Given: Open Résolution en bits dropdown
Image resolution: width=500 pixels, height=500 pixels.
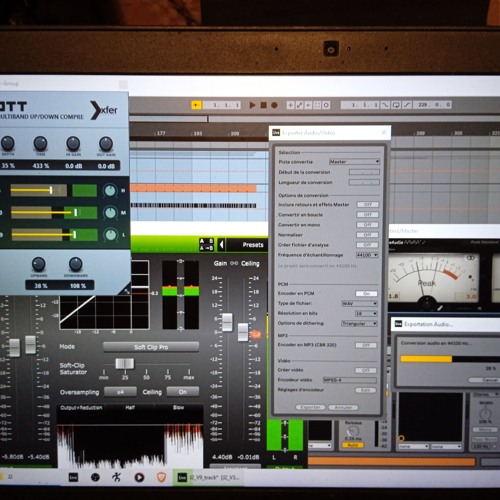Looking at the screenshot, I should tap(366, 314).
